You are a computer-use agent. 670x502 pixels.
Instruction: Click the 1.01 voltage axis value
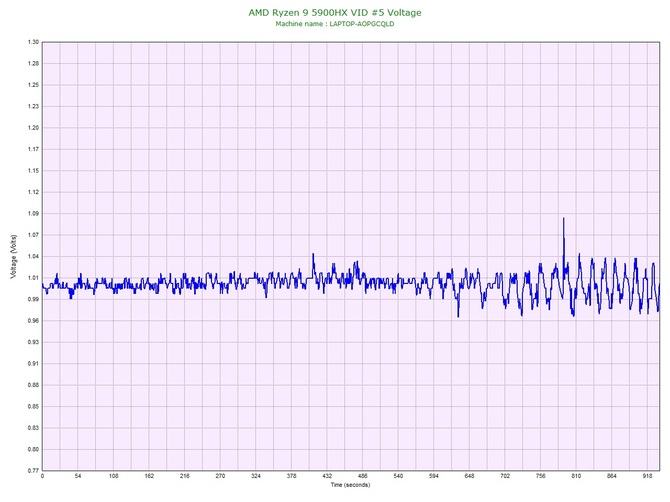(33, 278)
